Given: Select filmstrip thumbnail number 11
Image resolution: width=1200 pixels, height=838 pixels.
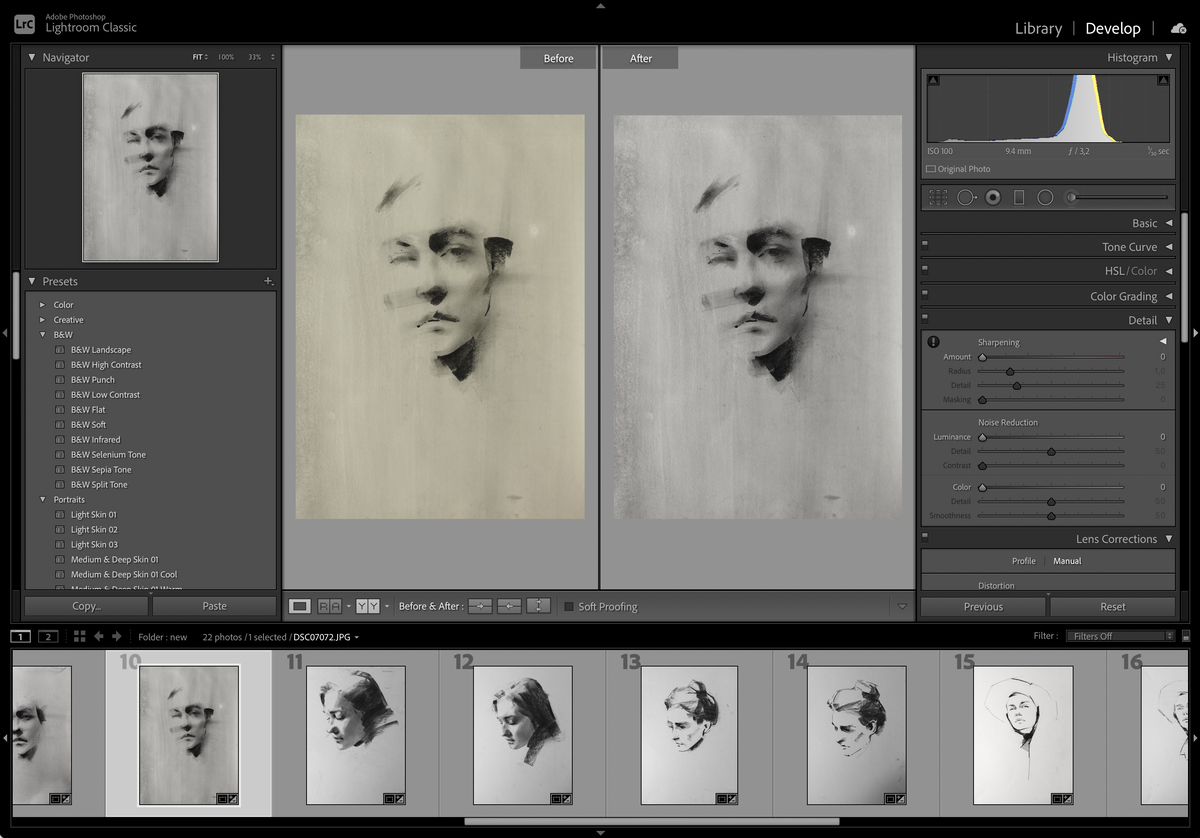Looking at the screenshot, I should pyautogui.click(x=355, y=736).
